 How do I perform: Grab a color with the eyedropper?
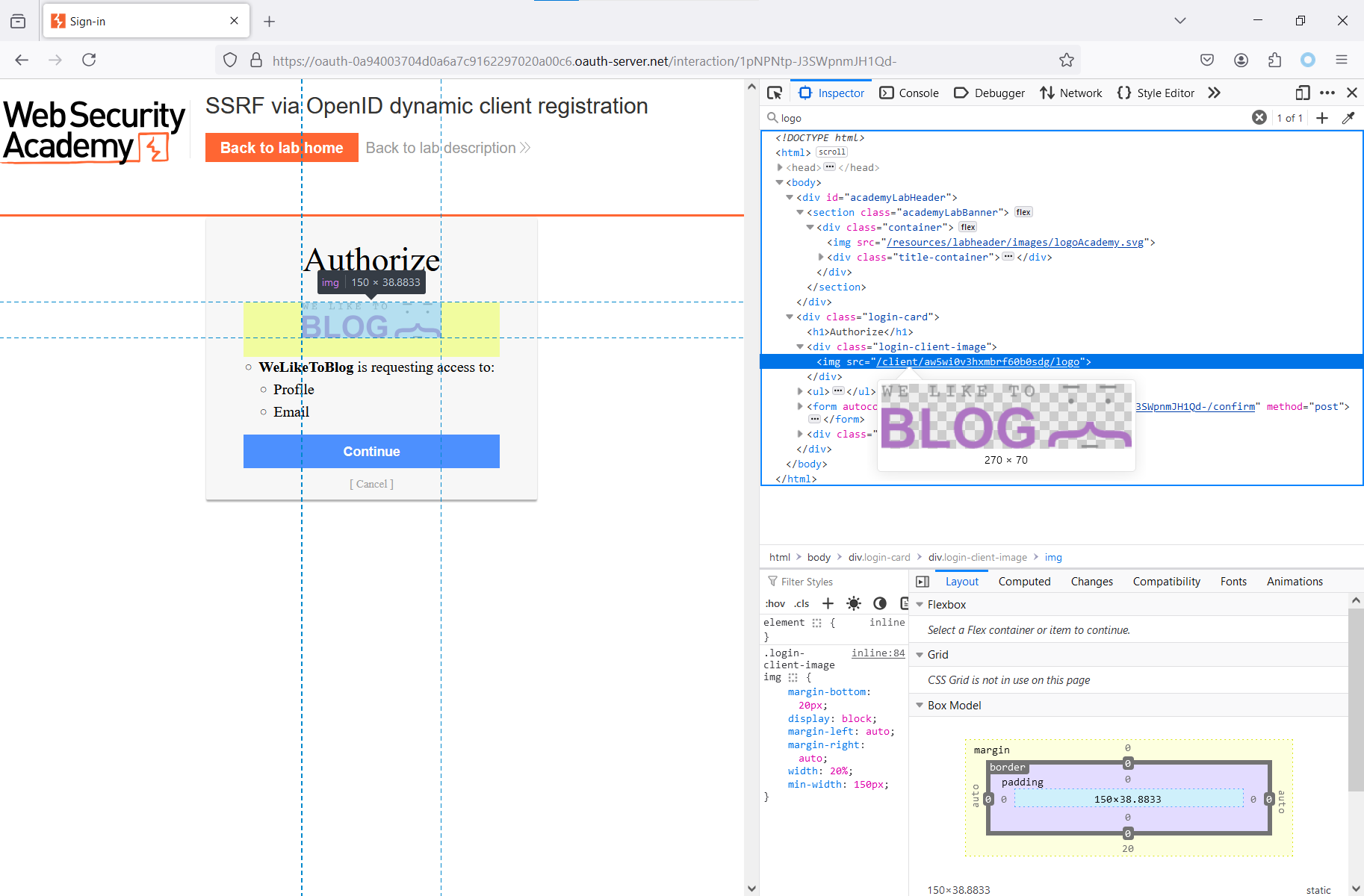1348,118
